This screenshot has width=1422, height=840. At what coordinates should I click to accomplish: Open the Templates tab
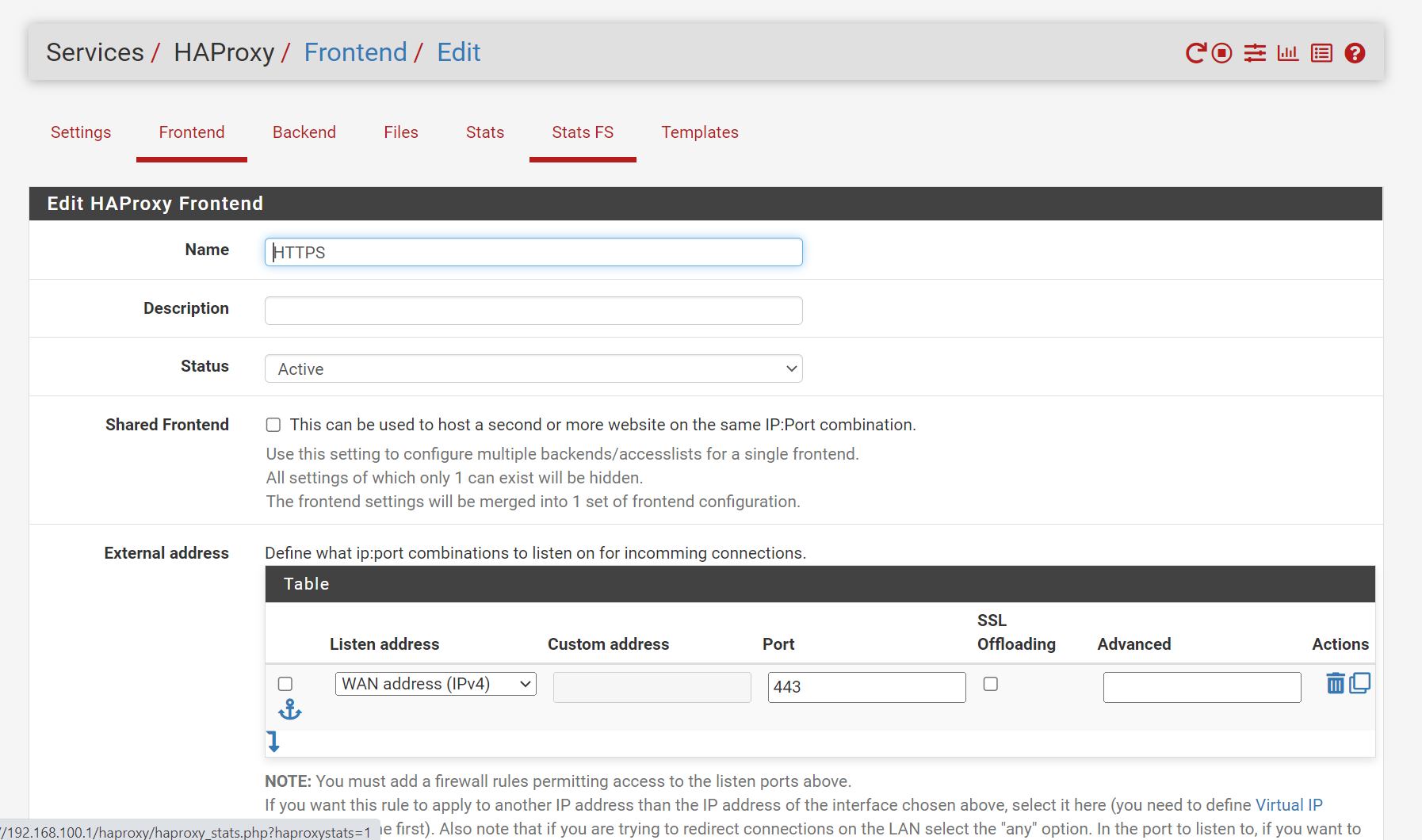[700, 132]
